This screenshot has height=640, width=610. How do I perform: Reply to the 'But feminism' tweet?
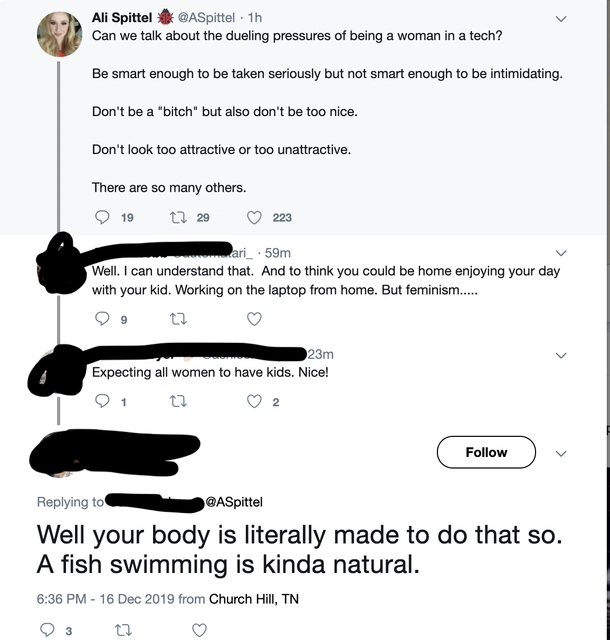point(102,318)
